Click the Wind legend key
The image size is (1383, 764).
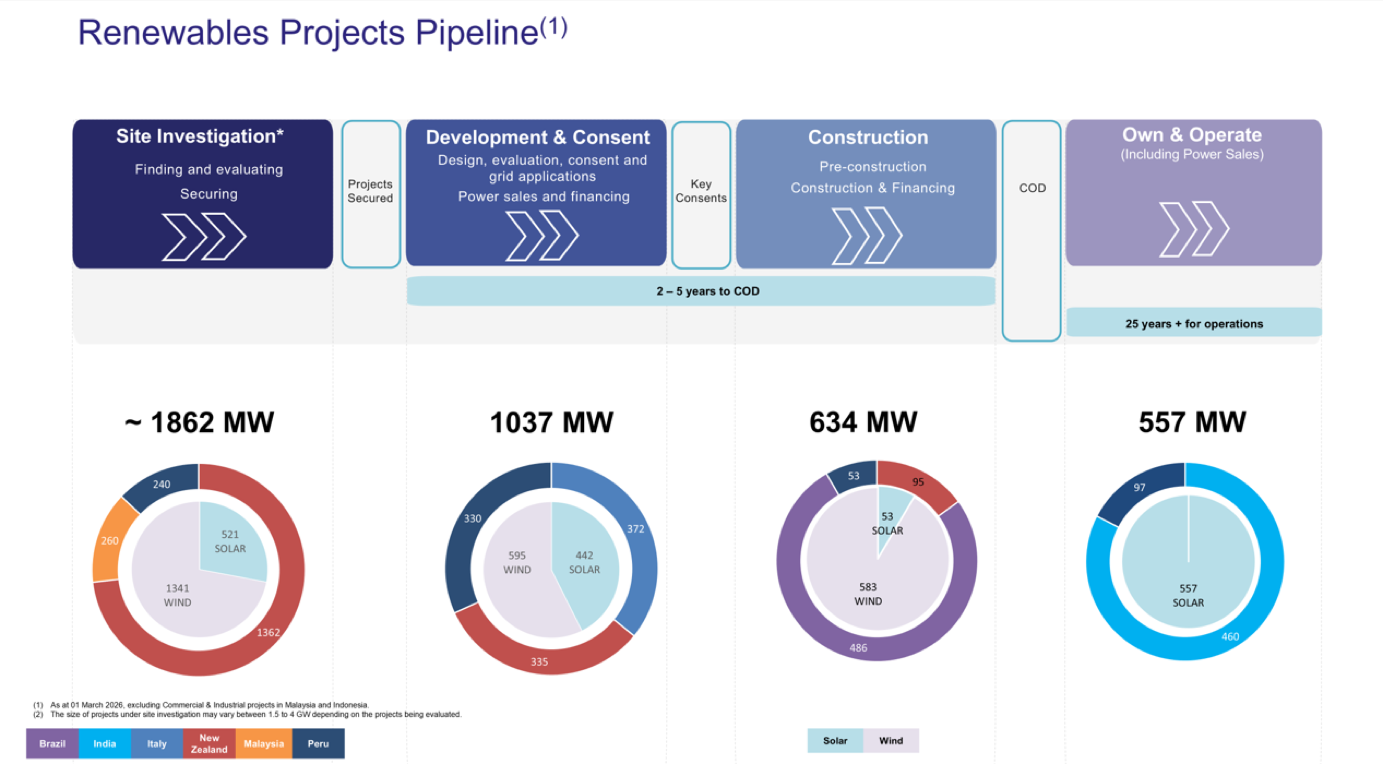tap(891, 741)
